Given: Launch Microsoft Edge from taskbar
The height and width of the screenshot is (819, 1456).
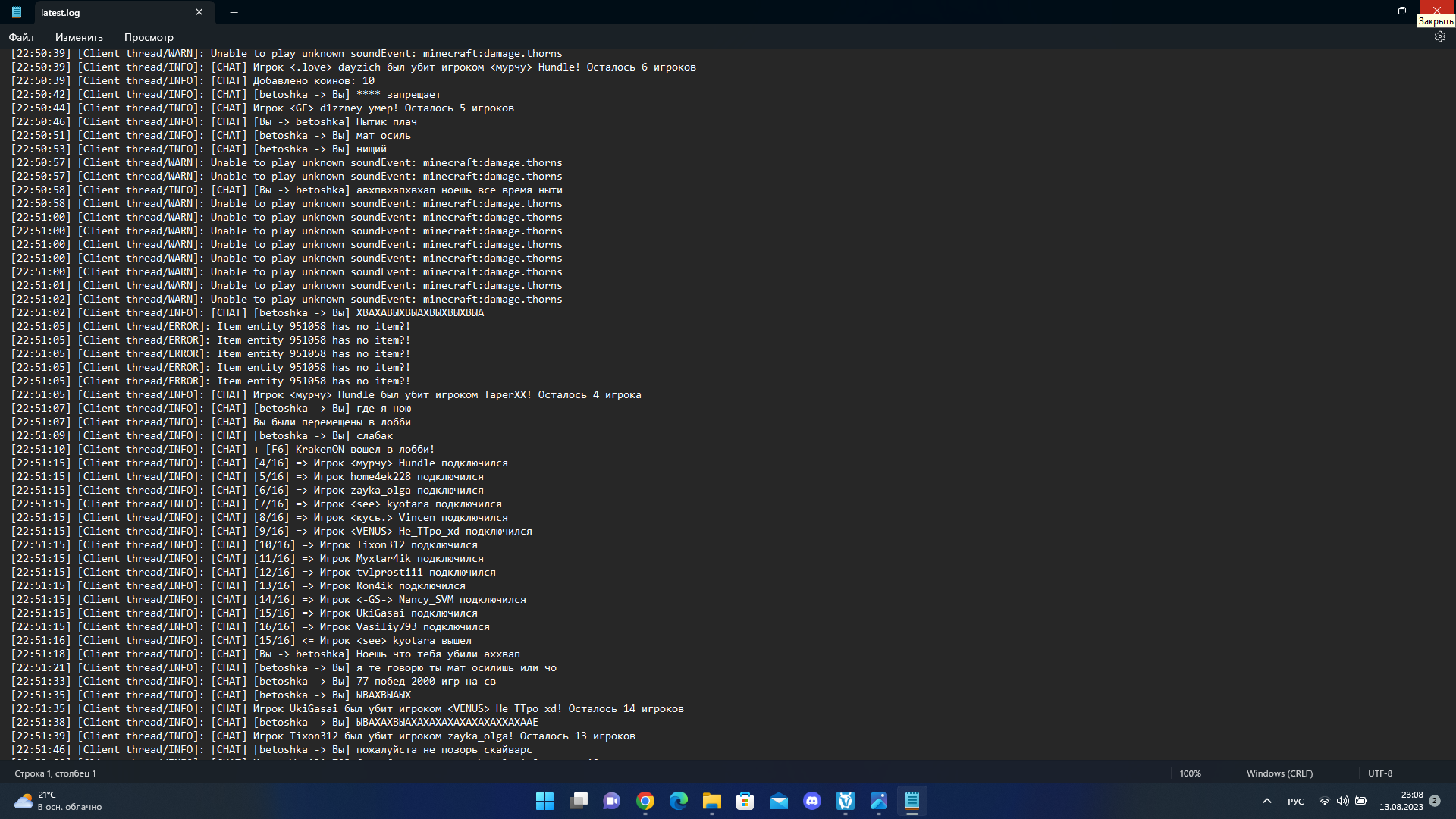Looking at the screenshot, I should (679, 801).
